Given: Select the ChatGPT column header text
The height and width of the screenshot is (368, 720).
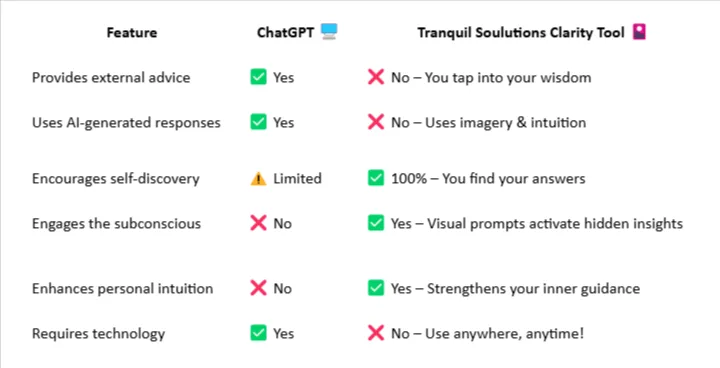Looking at the screenshot, I should [x=286, y=33].
